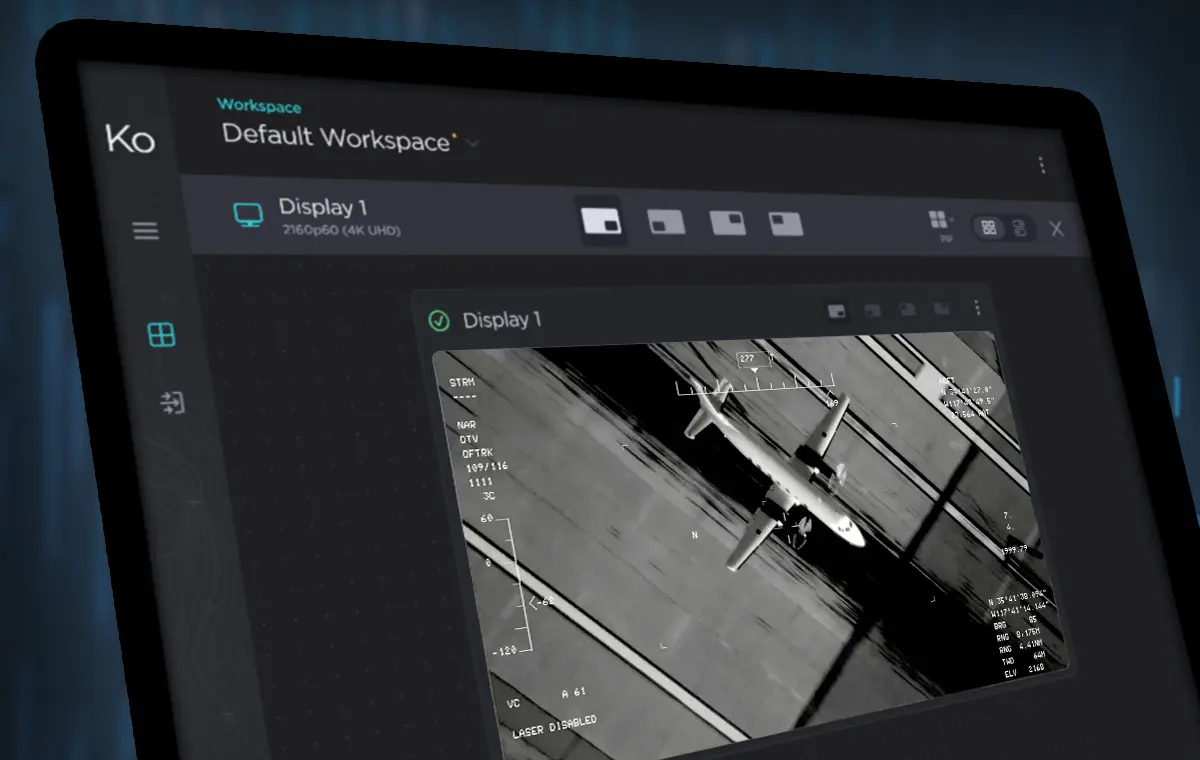Select the small bottom-left PIP icon on the Display 1 card

872,311
